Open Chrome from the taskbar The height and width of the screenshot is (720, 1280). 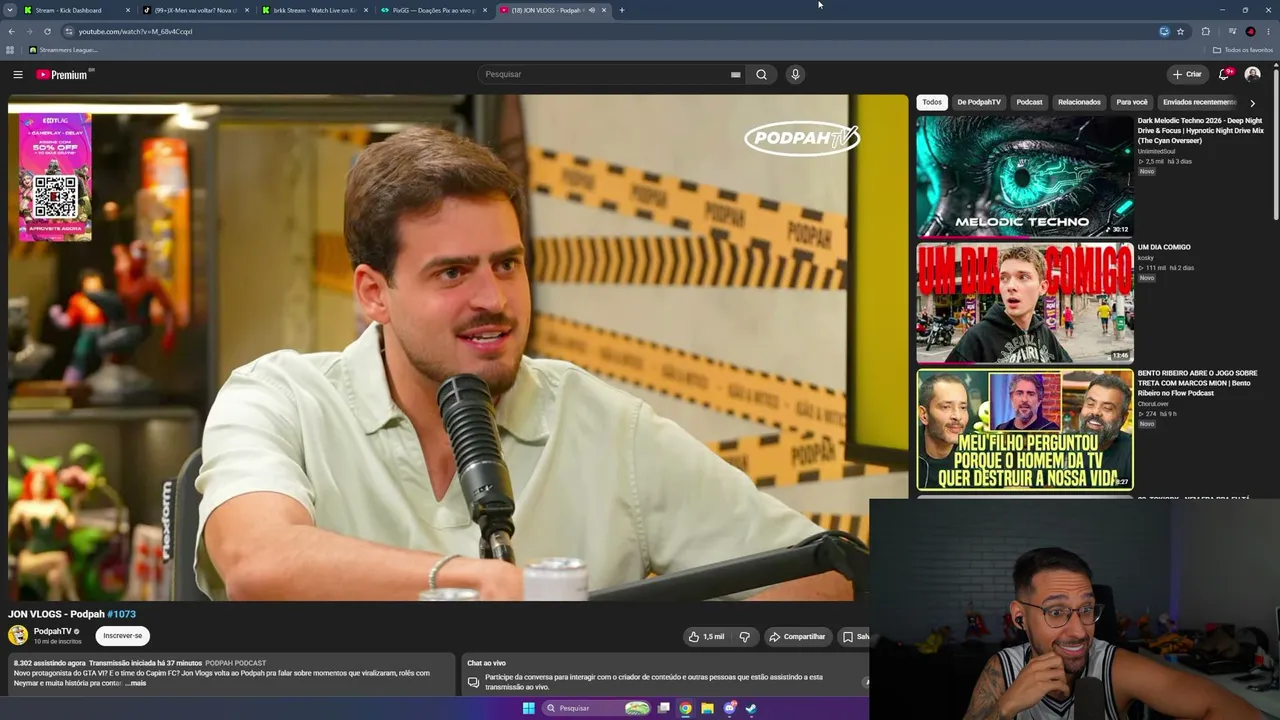pos(685,708)
